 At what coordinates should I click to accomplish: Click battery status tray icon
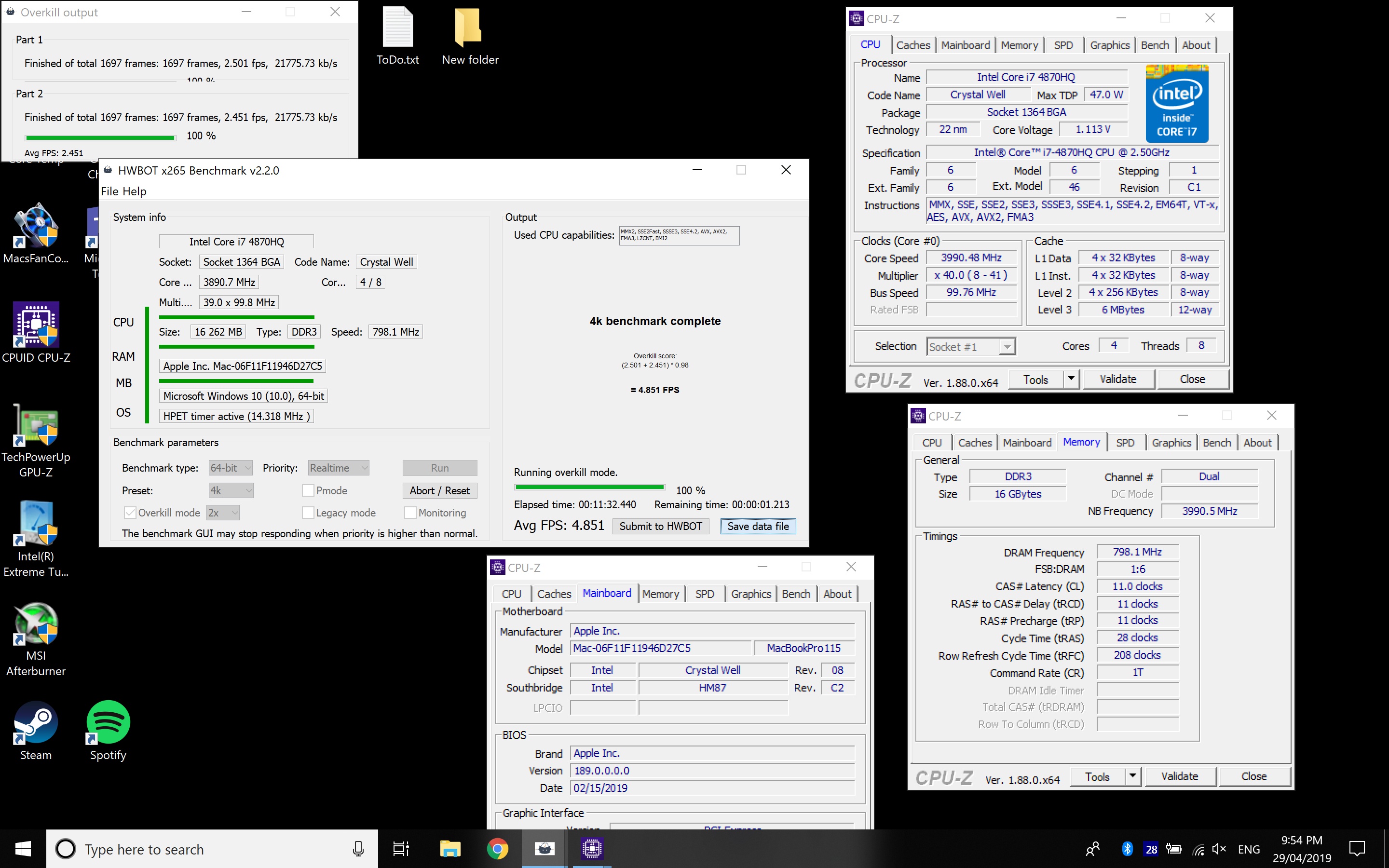[1174, 849]
